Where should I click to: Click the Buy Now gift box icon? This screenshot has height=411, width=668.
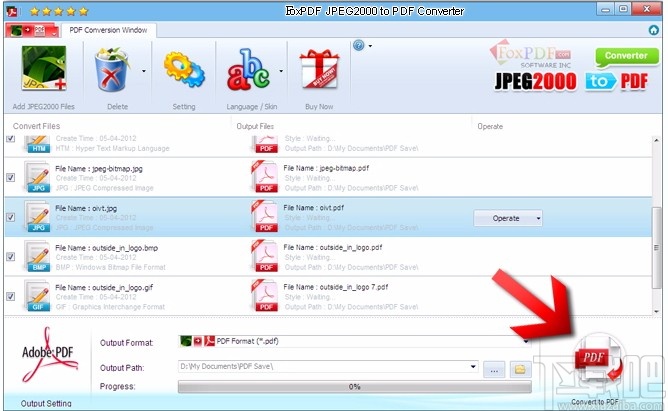pos(320,69)
